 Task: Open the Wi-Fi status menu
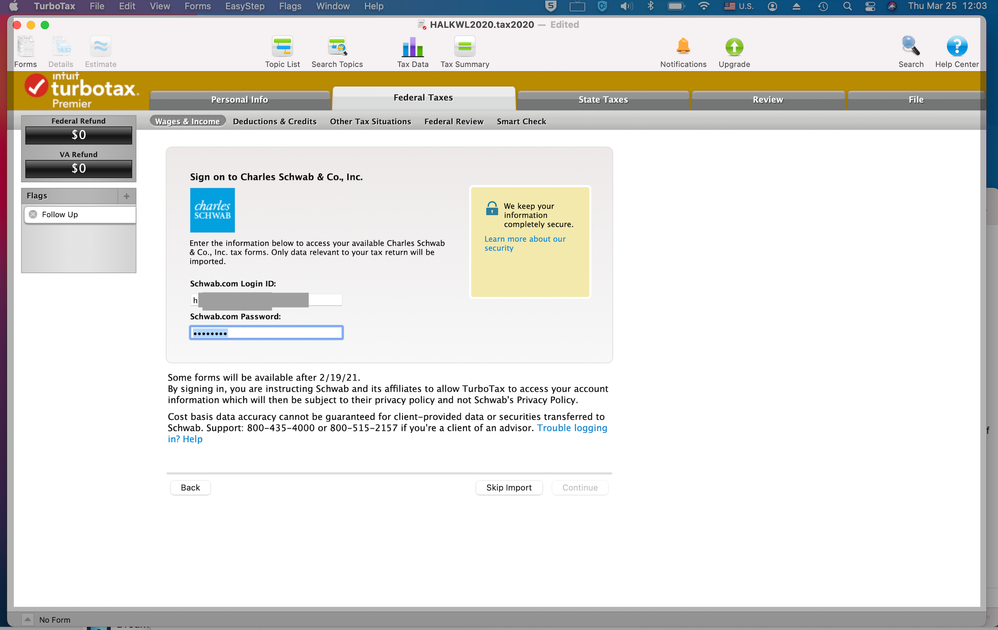pyautogui.click(x=703, y=6)
